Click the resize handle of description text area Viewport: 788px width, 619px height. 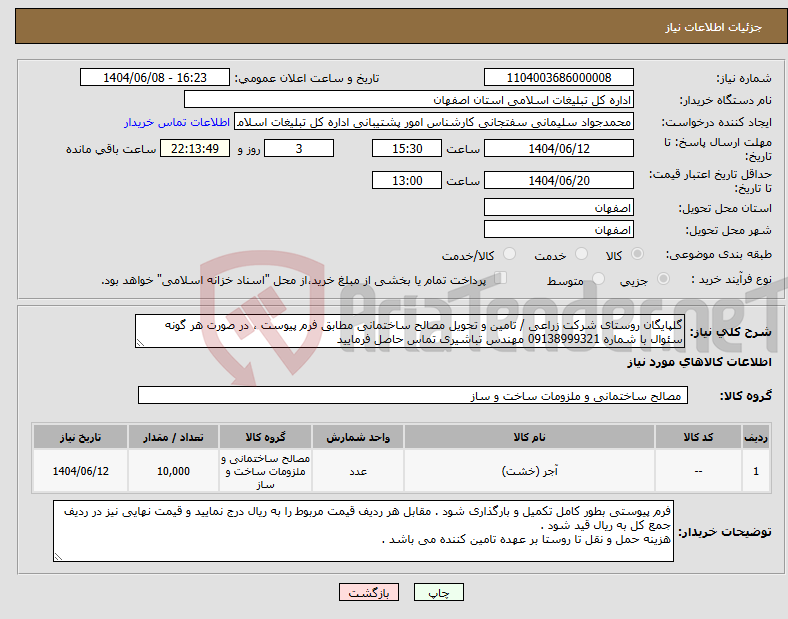(140, 343)
